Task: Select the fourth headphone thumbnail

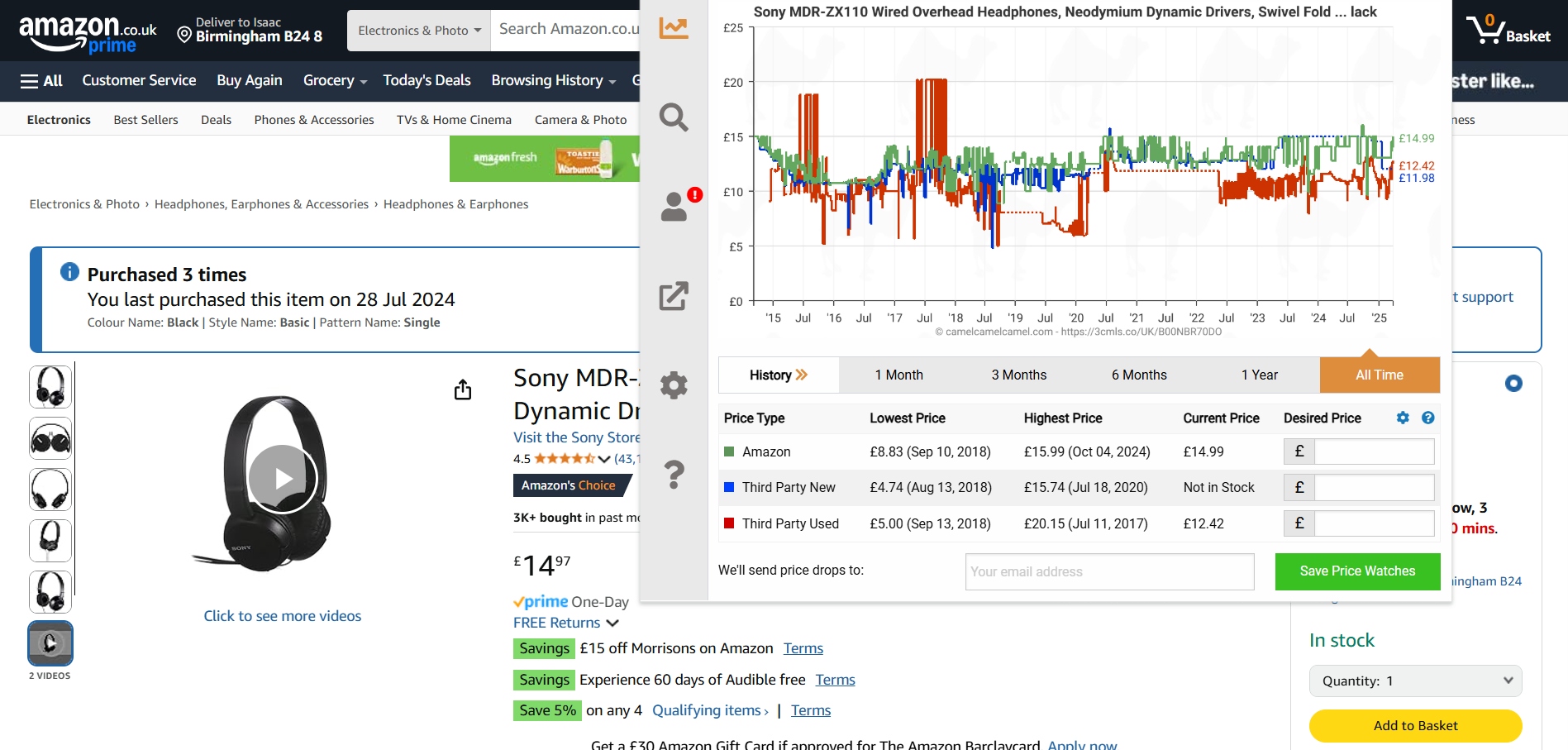Action: pos(50,540)
